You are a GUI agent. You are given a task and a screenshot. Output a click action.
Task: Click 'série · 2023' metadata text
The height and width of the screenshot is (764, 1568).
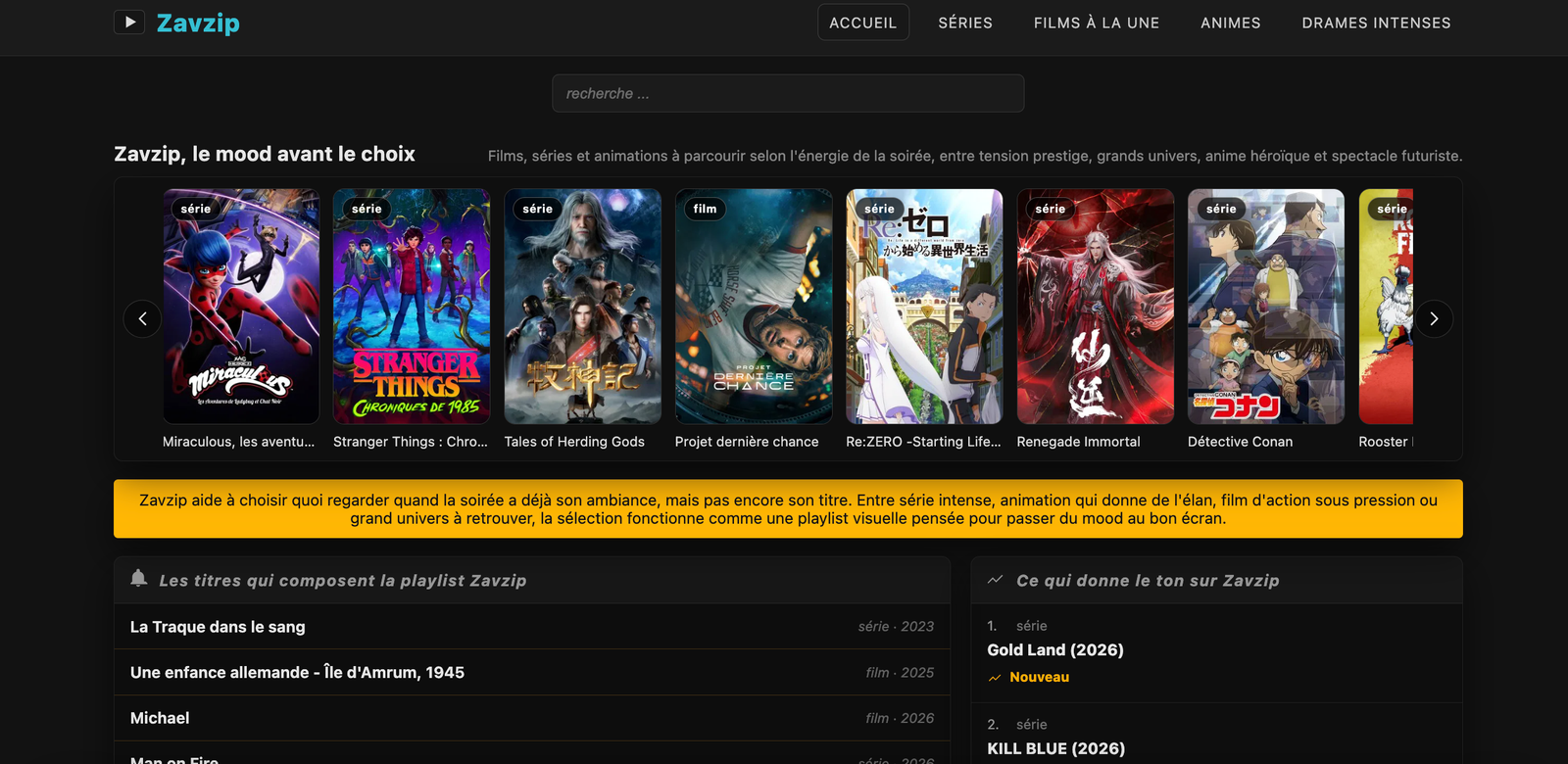[x=896, y=627]
